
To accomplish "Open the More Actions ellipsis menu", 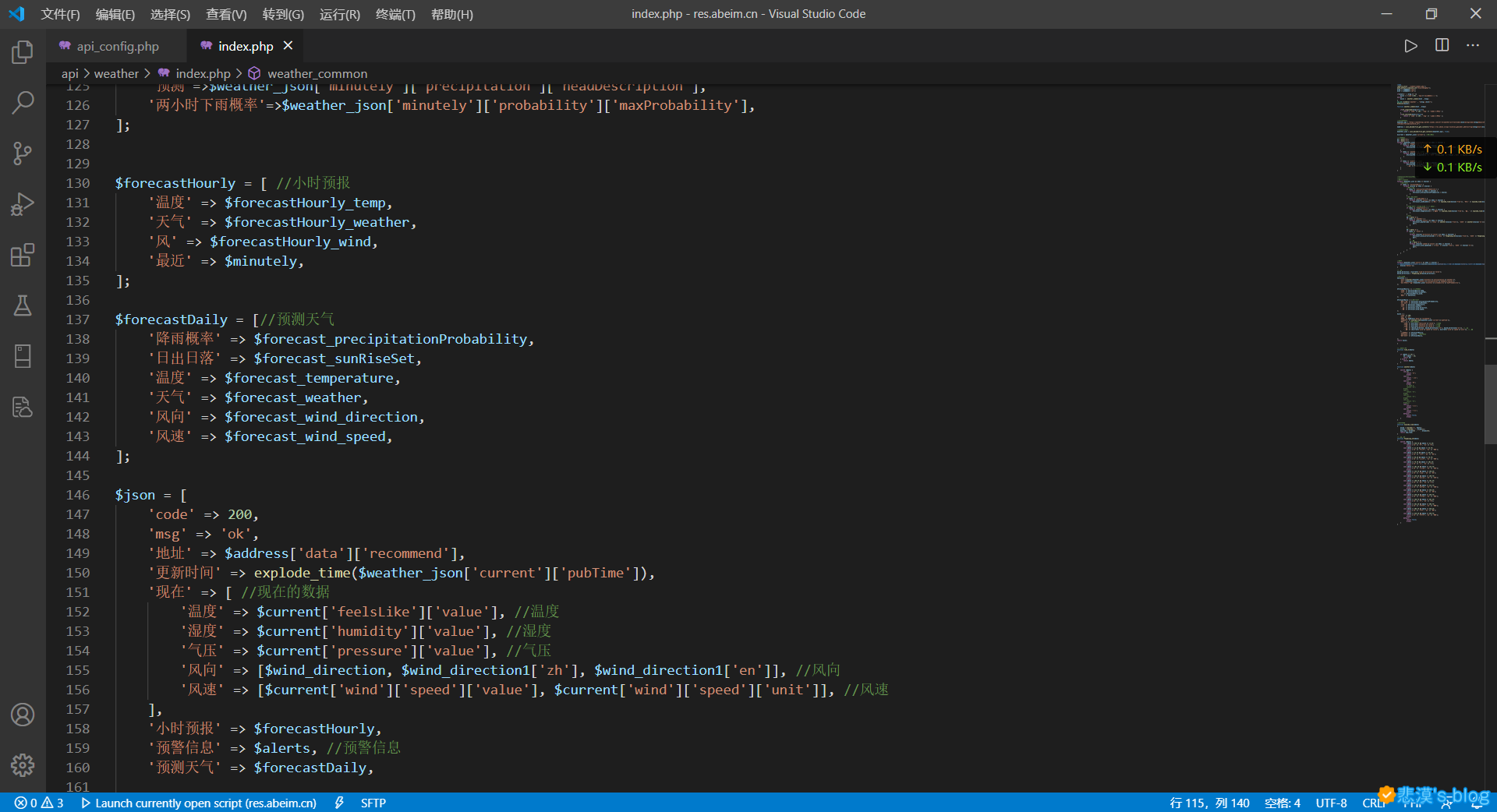I will pyautogui.click(x=1472, y=46).
